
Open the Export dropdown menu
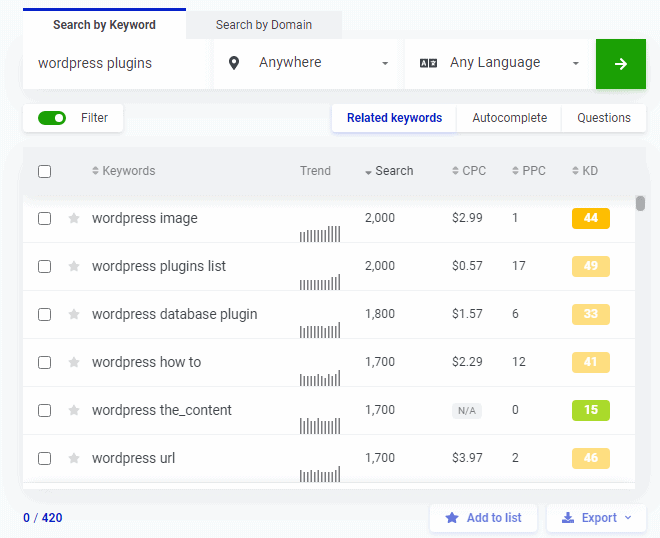point(597,518)
